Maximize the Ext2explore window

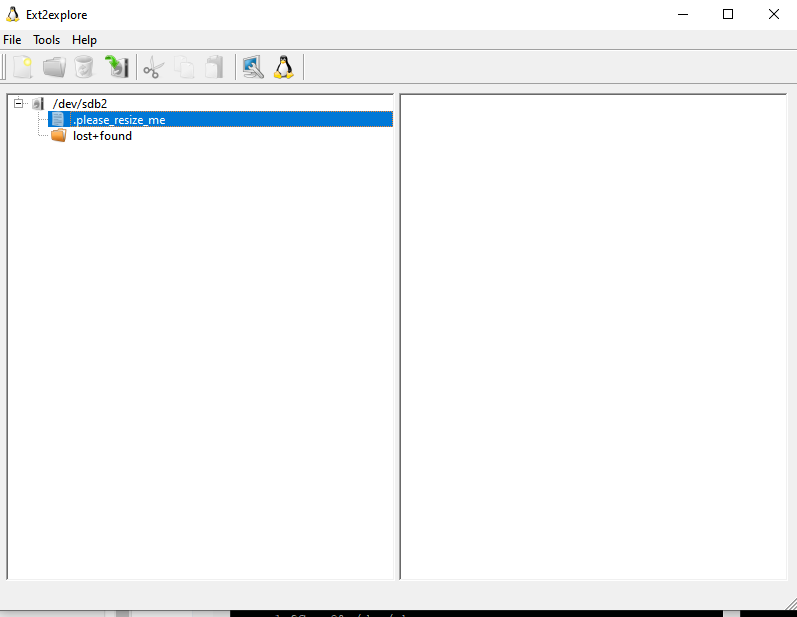[x=728, y=14]
